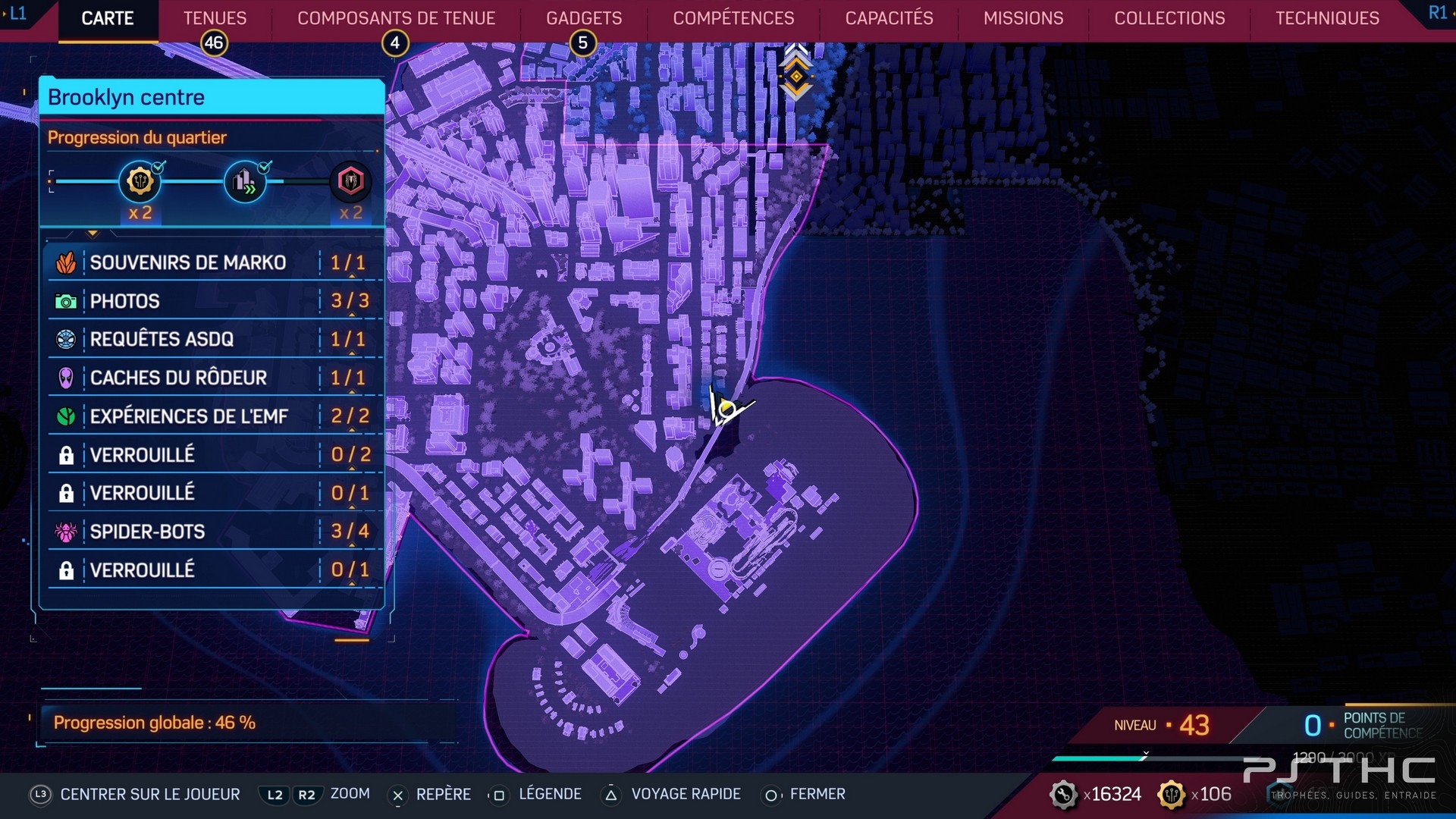The height and width of the screenshot is (819, 1456).
Task: Click the Progression globale : 46 % label
Action: [x=154, y=723]
